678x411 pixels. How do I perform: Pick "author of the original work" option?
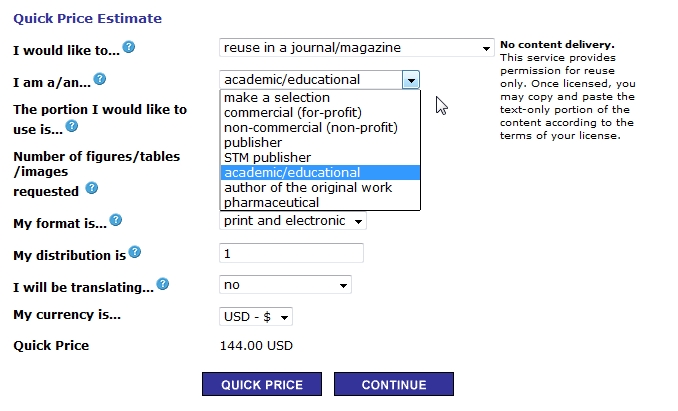coord(308,187)
